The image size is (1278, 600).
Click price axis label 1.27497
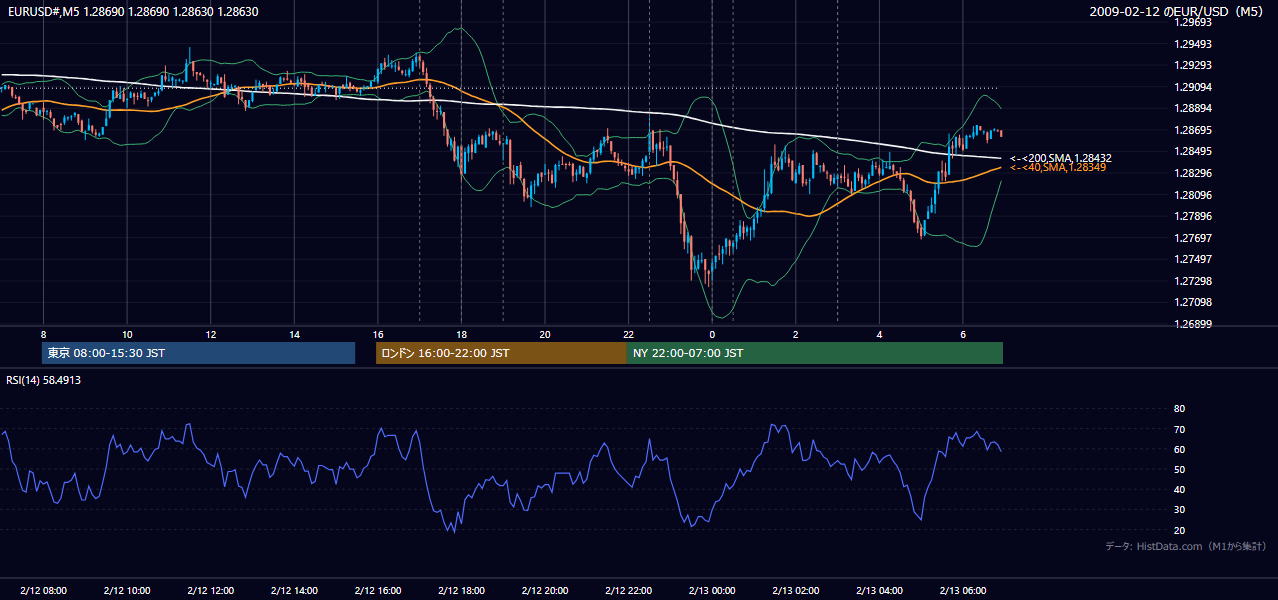tap(1192, 259)
